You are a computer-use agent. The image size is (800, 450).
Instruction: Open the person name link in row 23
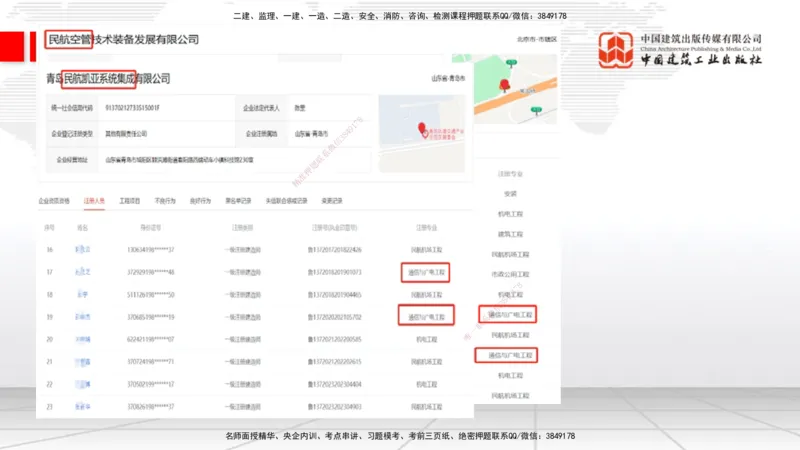click(x=83, y=407)
